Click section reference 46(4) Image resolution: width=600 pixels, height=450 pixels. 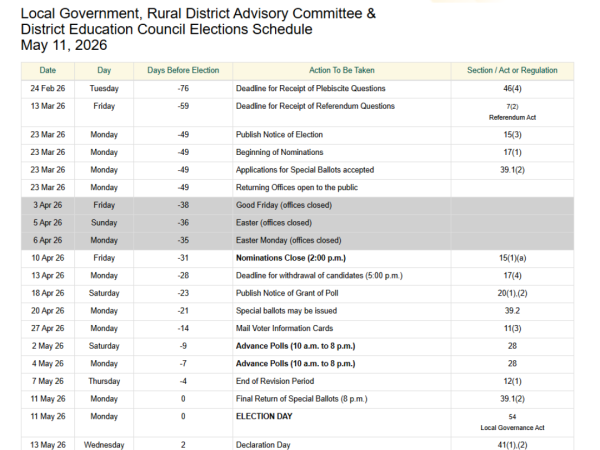(x=511, y=89)
